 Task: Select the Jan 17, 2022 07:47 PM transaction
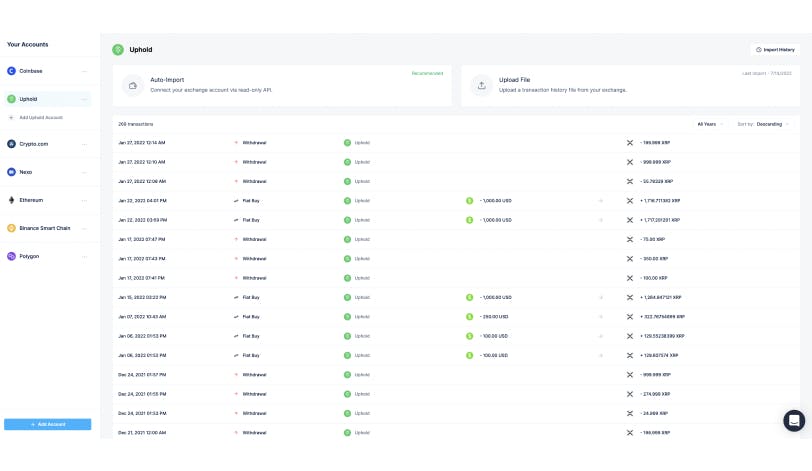(456, 240)
